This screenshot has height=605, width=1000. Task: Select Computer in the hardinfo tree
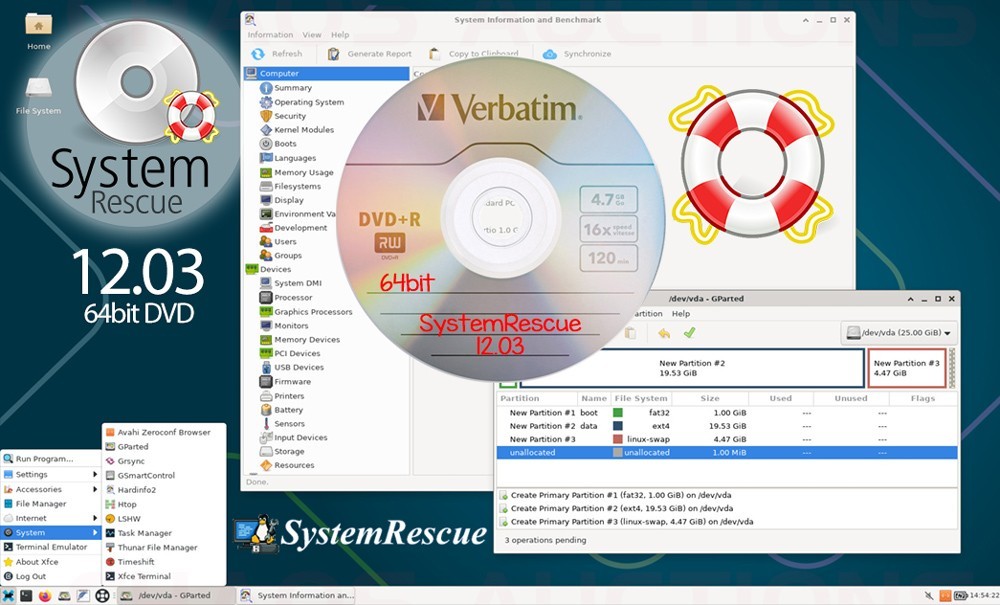(327, 74)
